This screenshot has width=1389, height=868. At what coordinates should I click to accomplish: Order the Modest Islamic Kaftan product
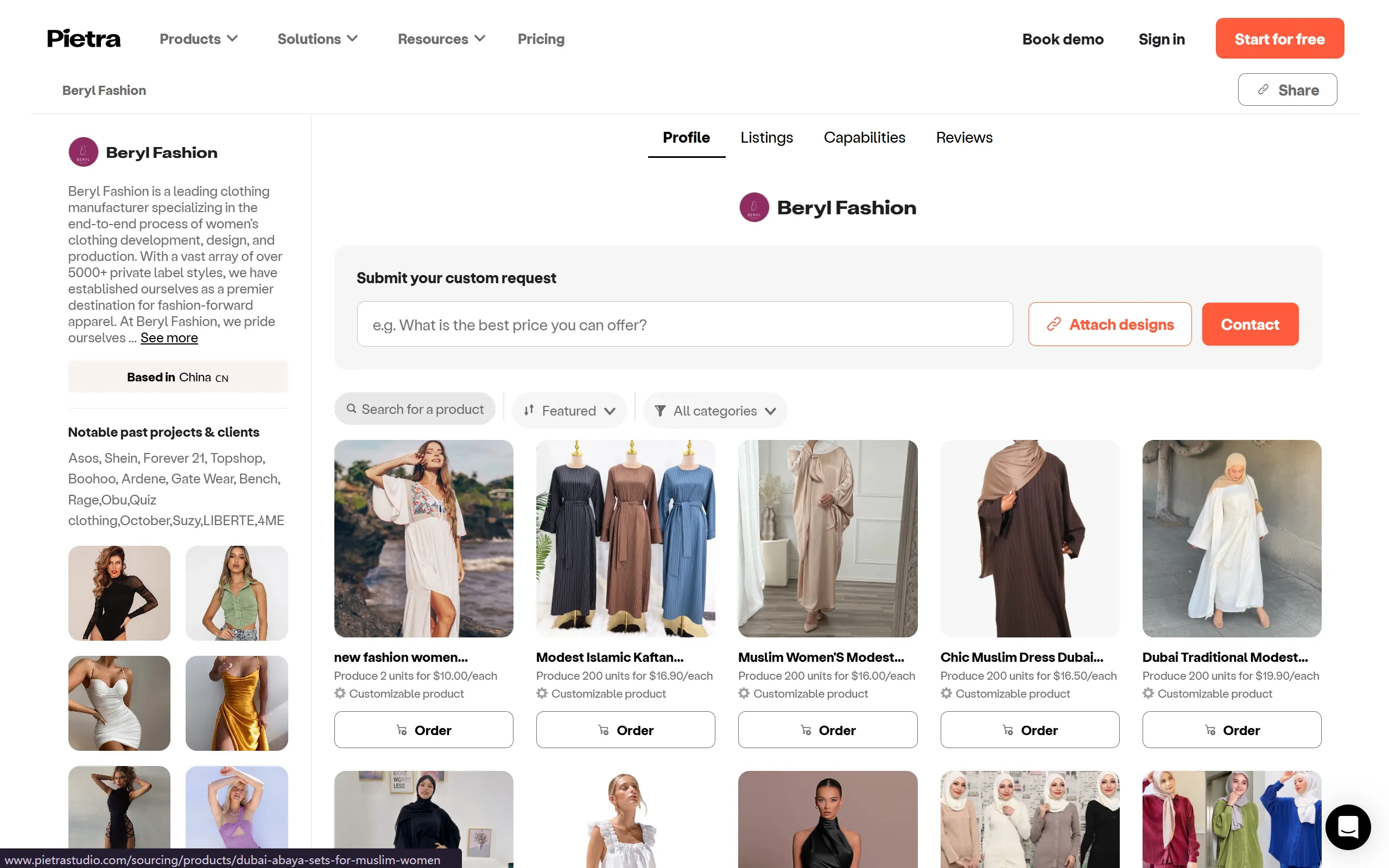[625, 730]
